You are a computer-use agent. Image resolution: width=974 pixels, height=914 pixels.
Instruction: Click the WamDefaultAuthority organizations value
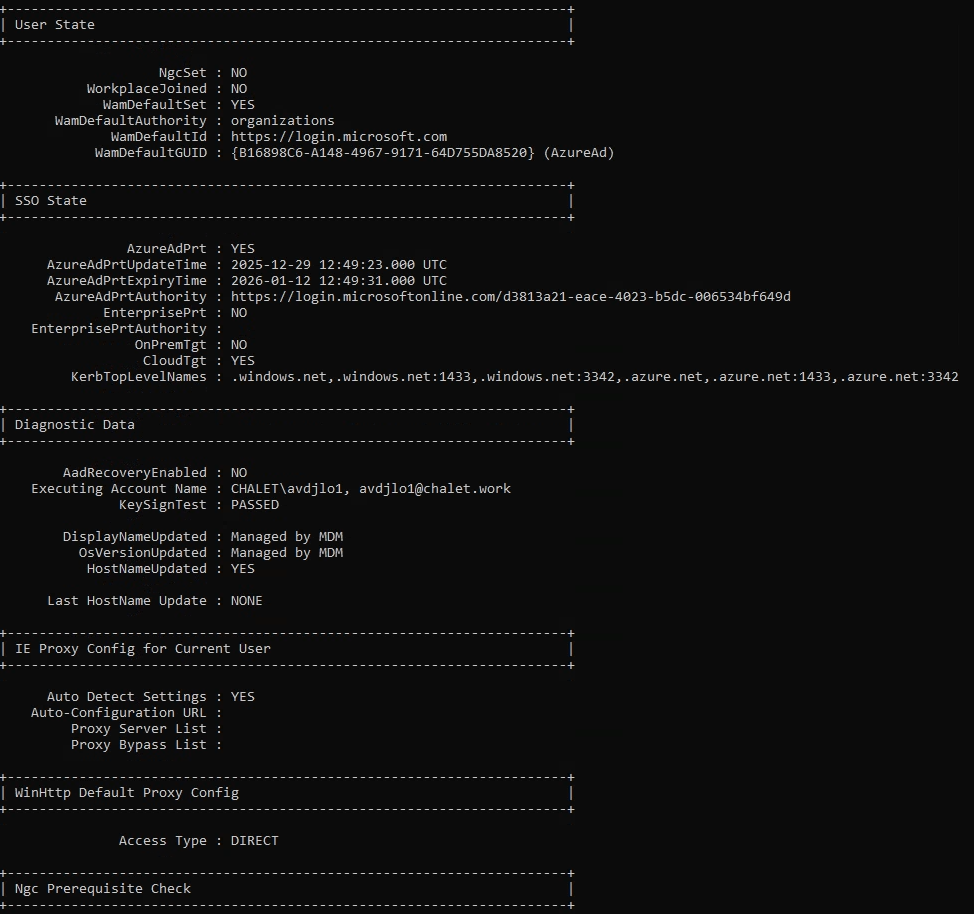tap(283, 121)
